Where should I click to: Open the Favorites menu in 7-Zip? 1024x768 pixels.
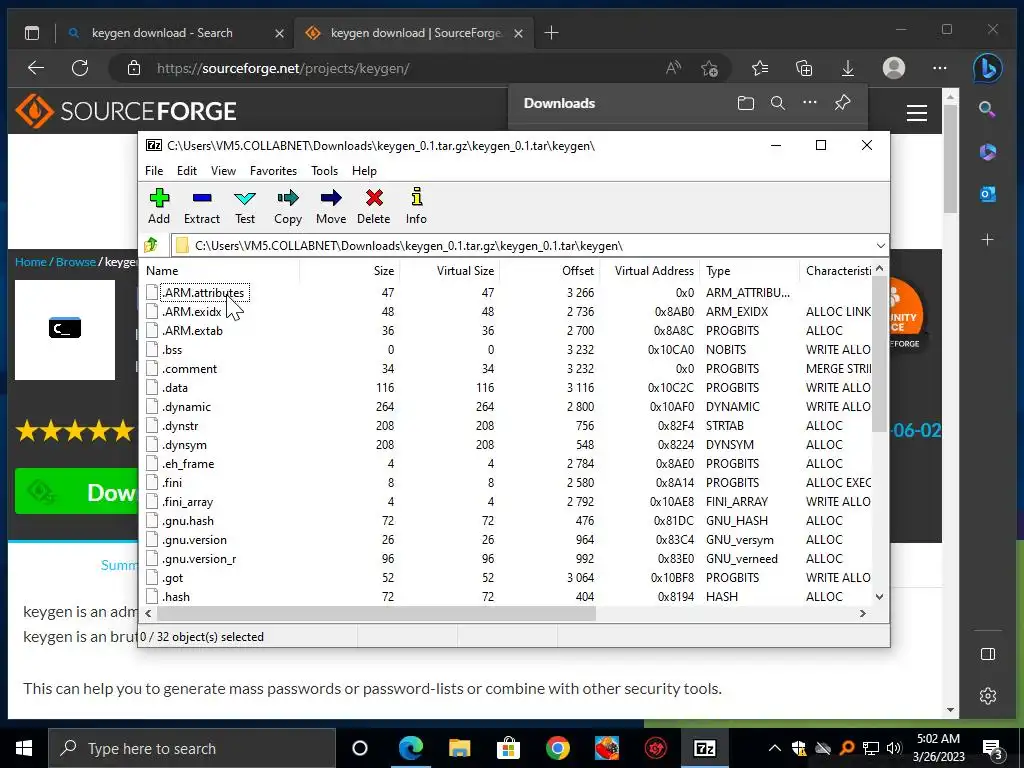273,170
